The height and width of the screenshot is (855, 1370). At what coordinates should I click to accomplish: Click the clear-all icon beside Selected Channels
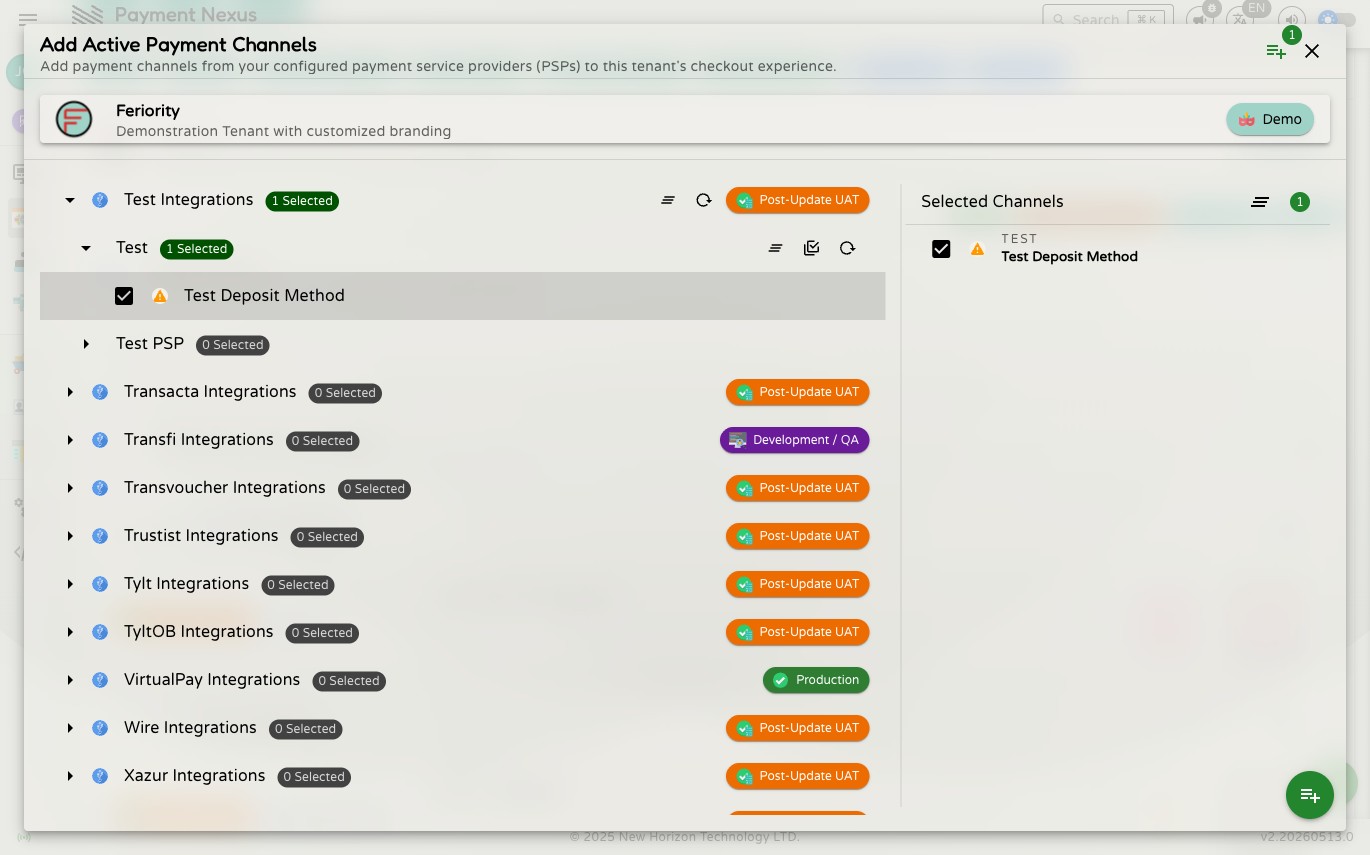(x=1260, y=202)
